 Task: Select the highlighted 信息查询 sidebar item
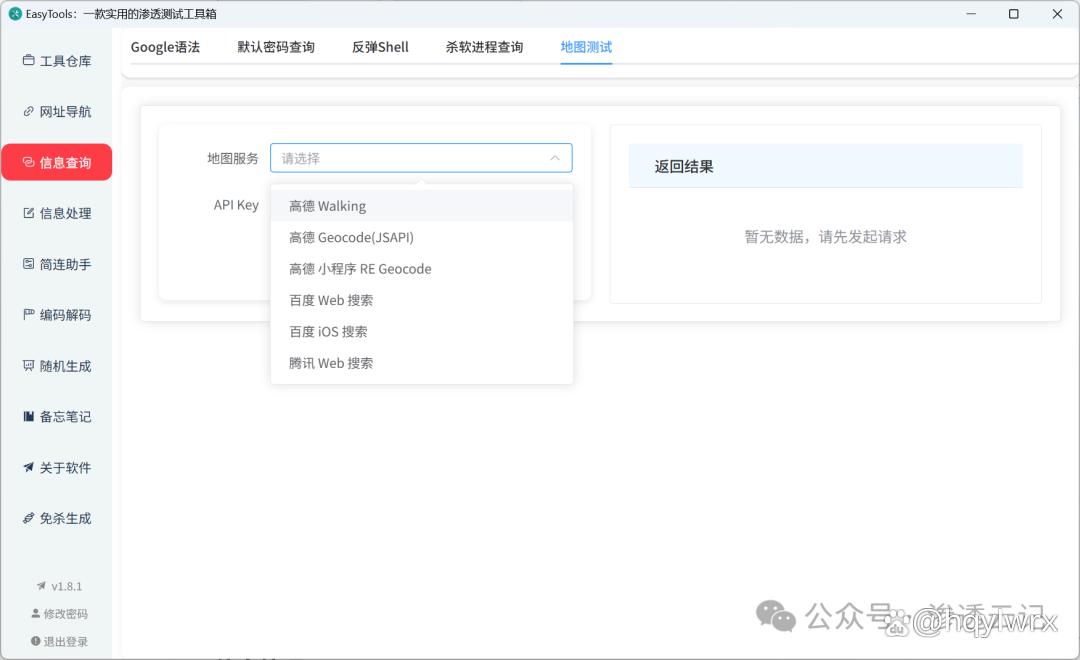[x=56, y=163]
